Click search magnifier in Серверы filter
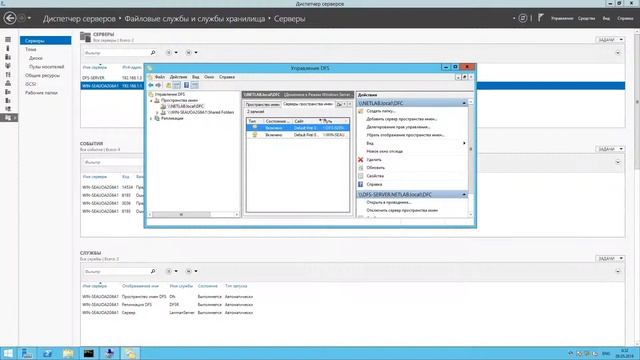 click(x=153, y=53)
